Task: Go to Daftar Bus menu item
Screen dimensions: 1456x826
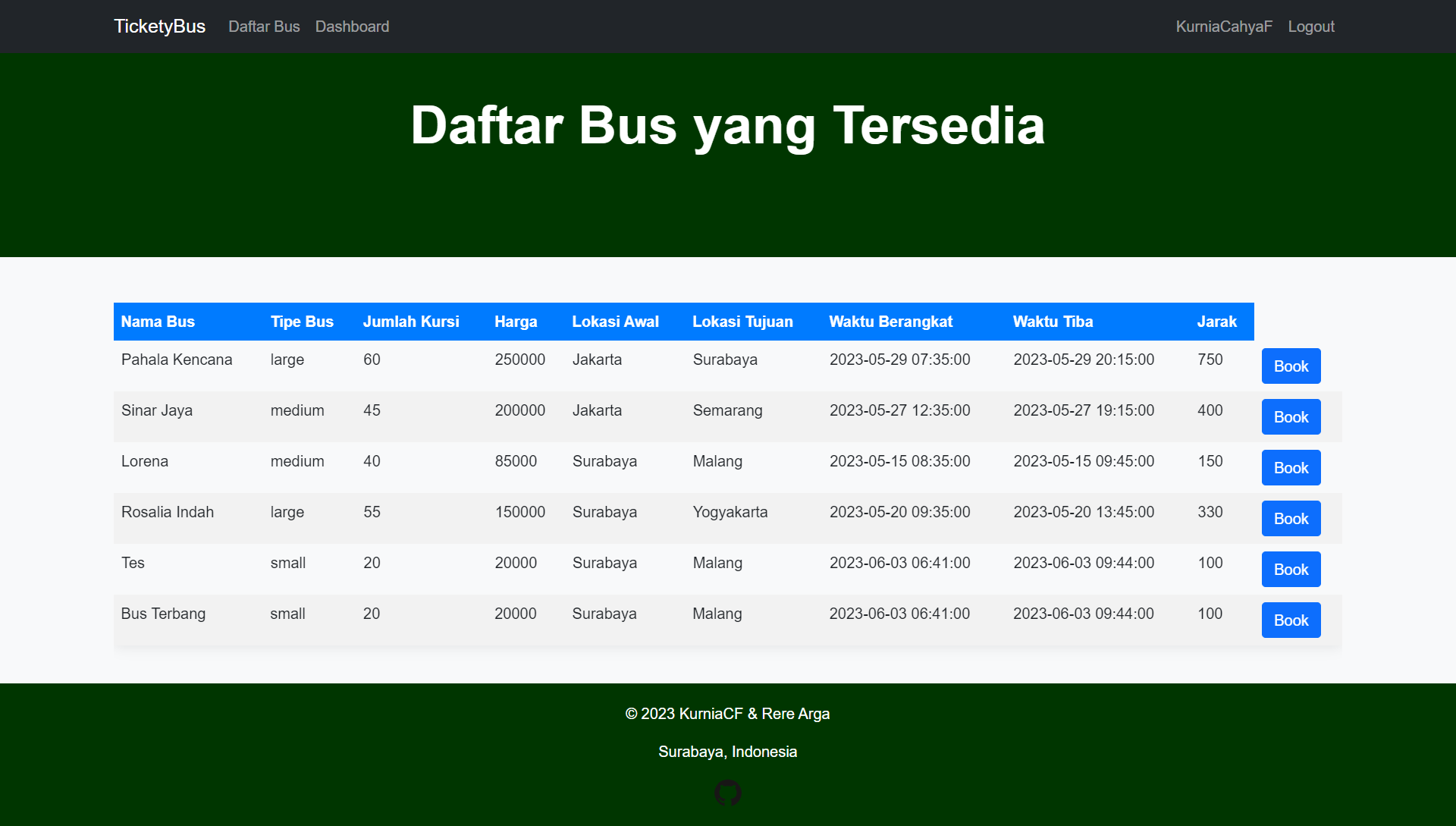Action: click(x=264, y=27)
